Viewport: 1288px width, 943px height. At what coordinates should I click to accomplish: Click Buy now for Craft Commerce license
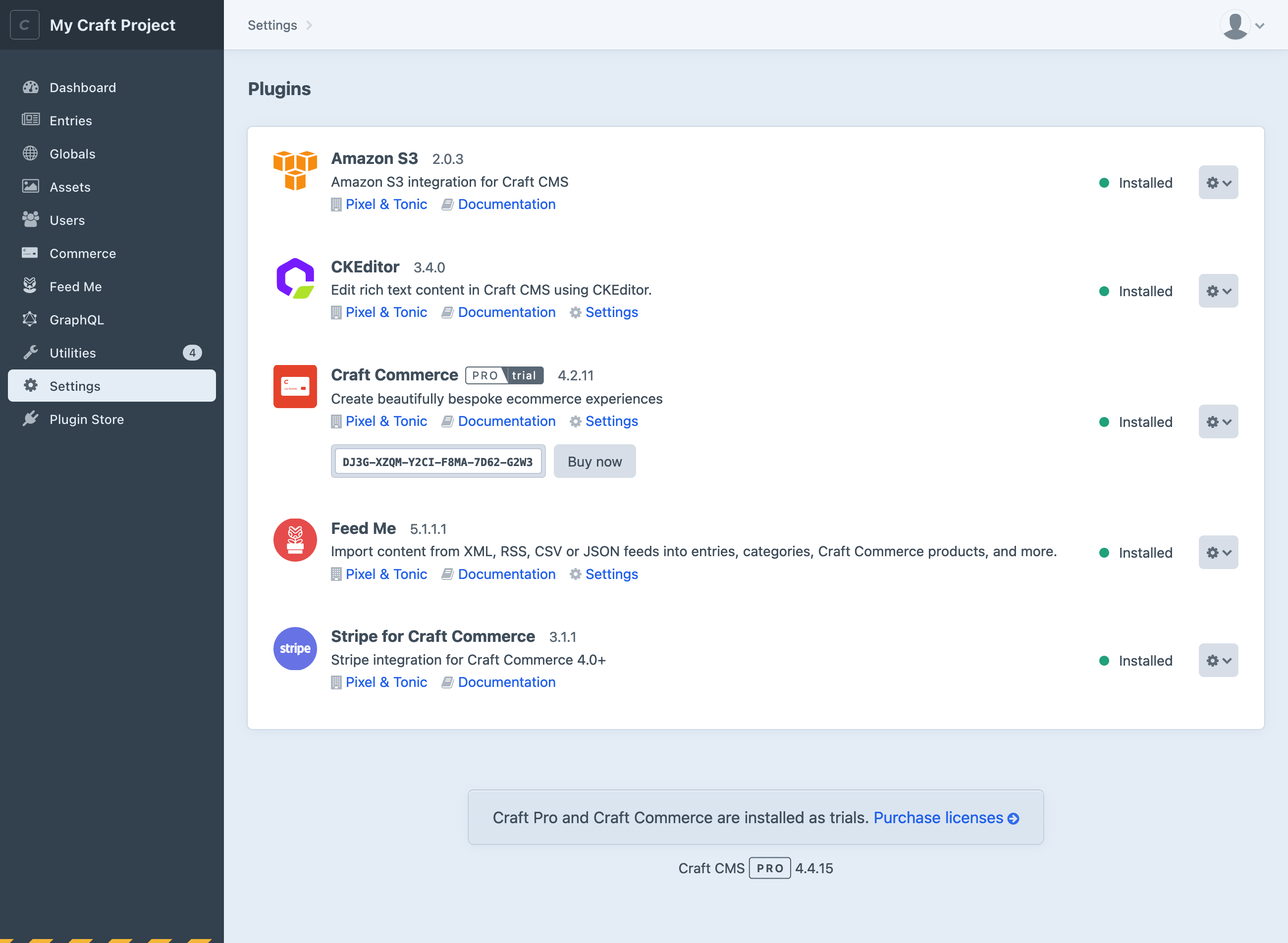[x=595, y=461]
